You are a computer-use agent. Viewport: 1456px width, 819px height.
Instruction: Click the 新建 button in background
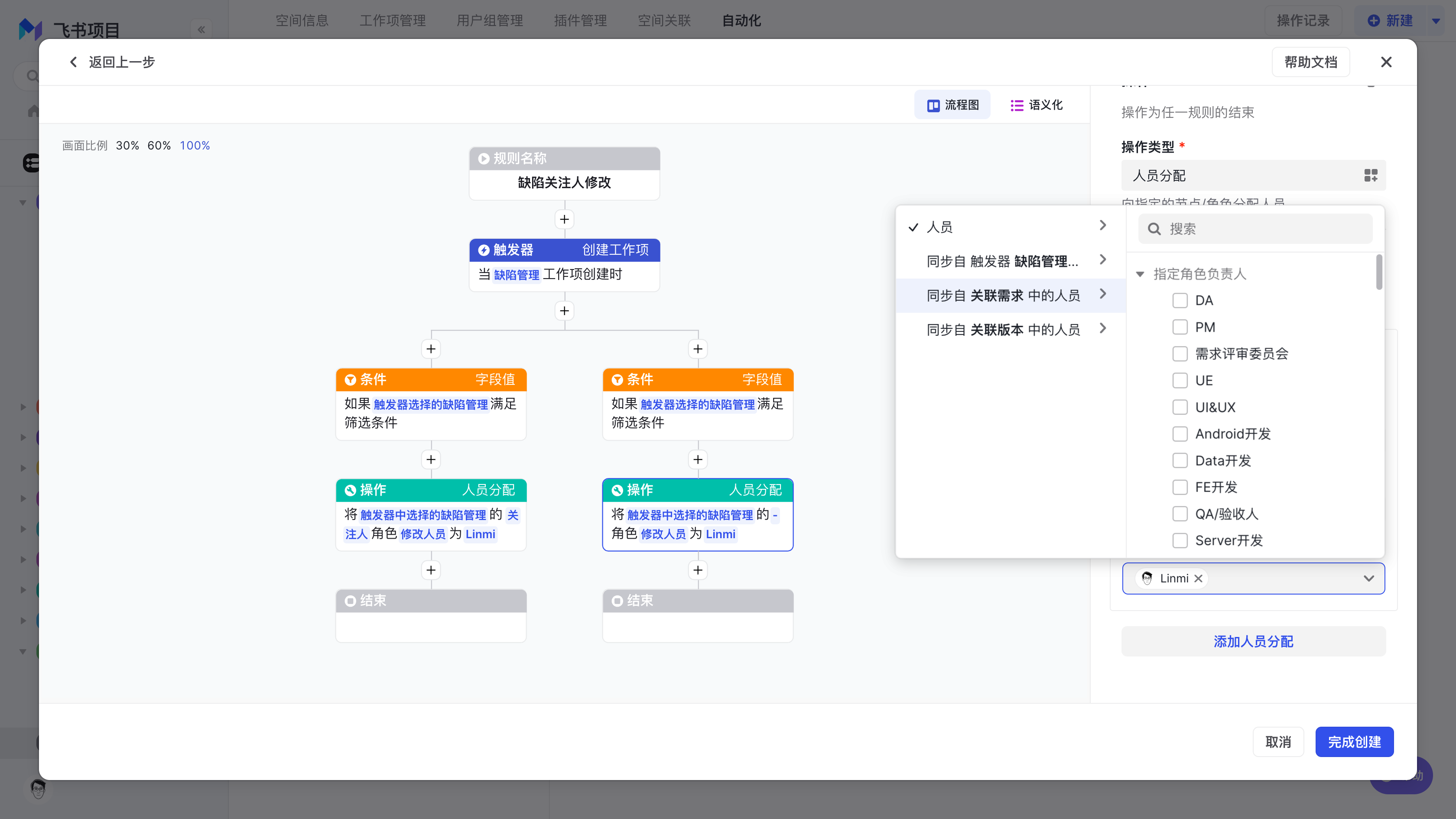click(1391, 20)
